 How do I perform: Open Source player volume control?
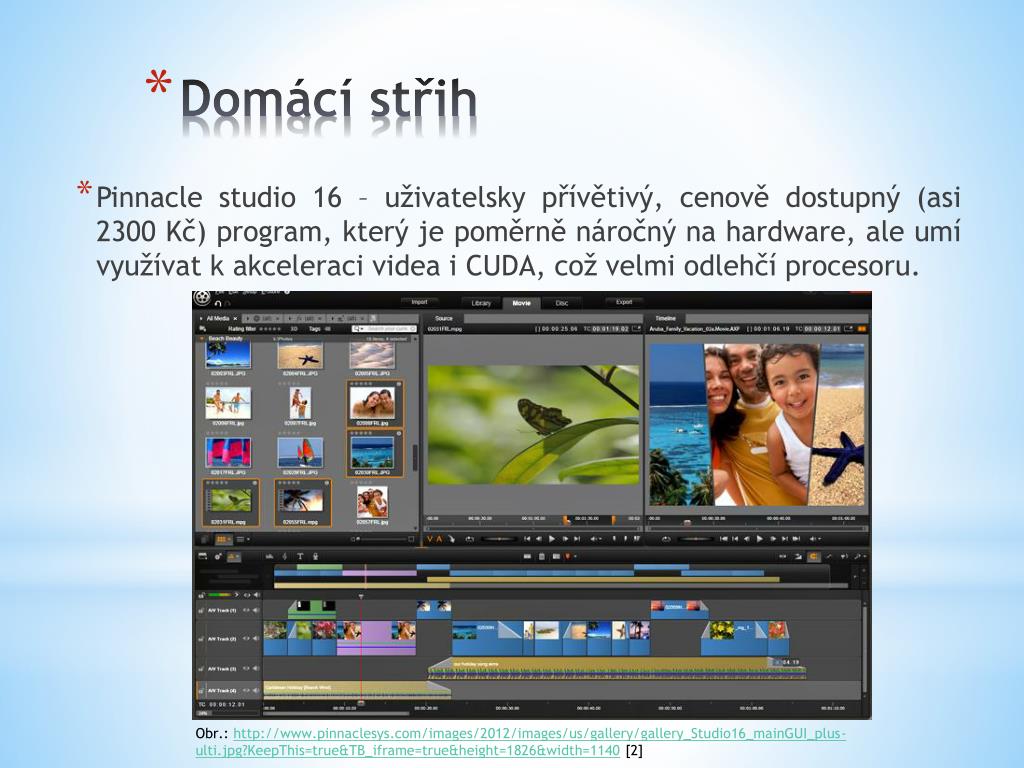pyautogui.click(x=596, y=539)
